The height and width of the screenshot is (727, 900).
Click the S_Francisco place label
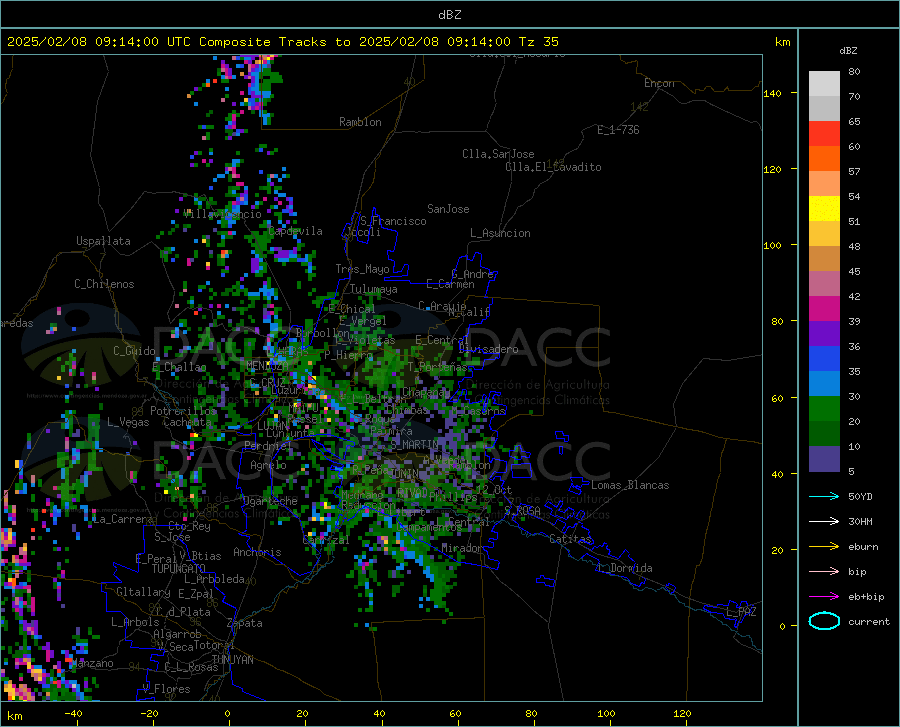point(393,221)
